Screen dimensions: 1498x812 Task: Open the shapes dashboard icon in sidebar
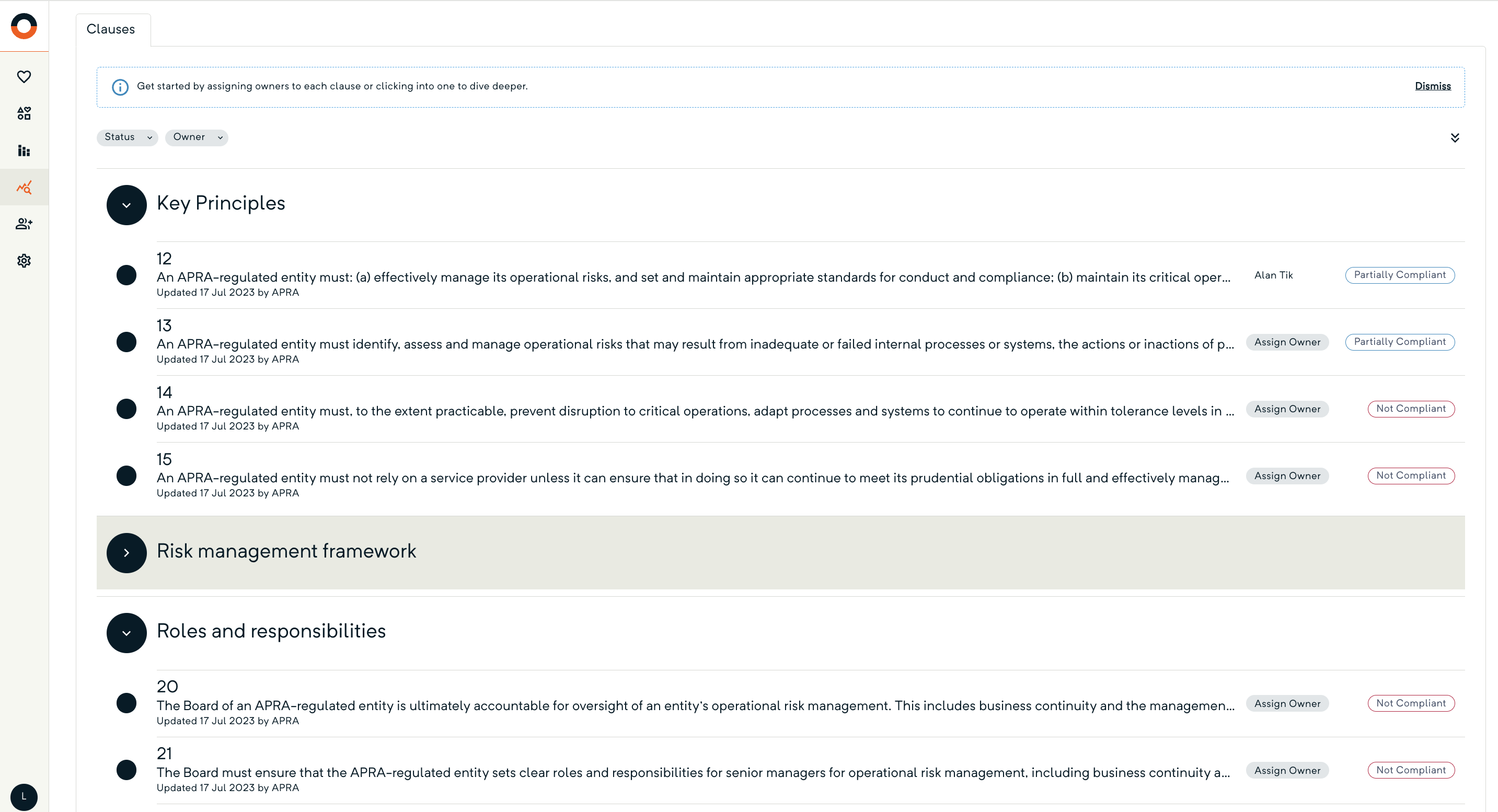click(24, 113)
